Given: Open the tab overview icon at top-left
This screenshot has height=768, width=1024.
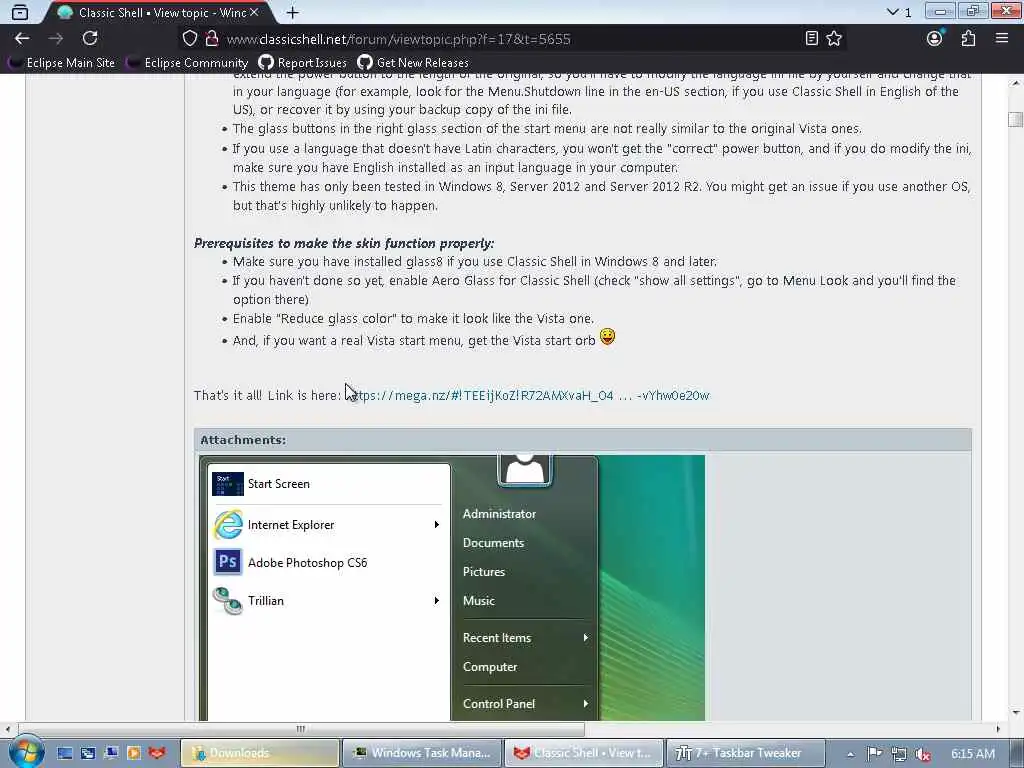Looking at the screenshot, I should coord(20,12).
